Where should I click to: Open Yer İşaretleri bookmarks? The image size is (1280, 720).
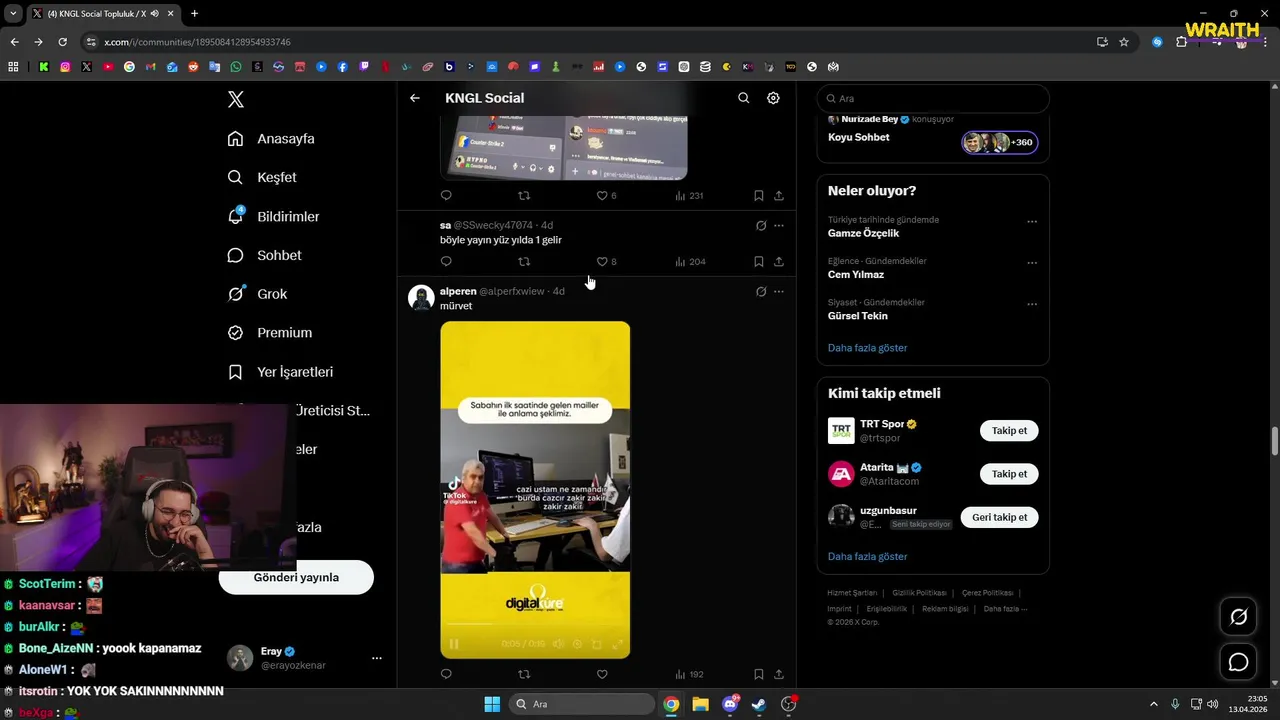point(280,372)
